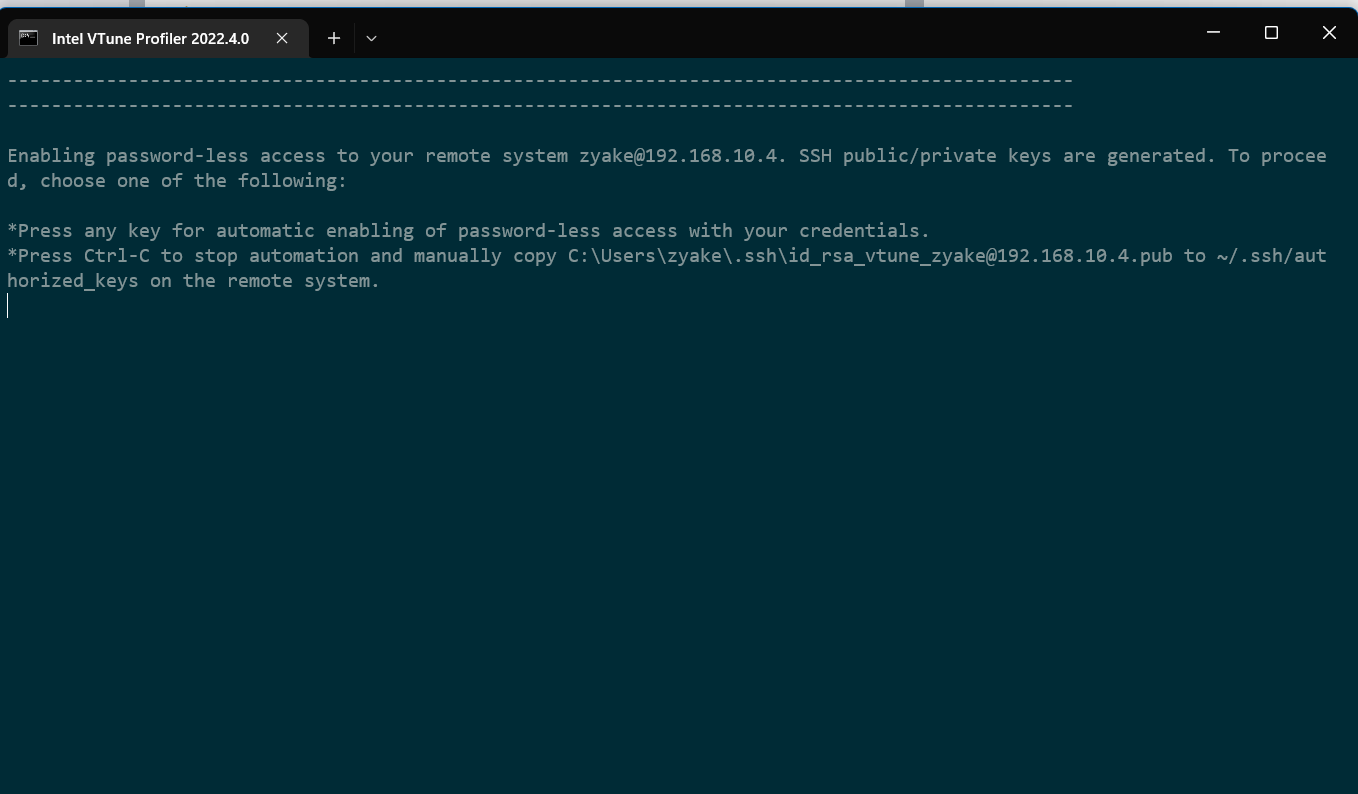The height and width of the screenshot is (794, 1358).
Task: Open the tab overflow chevron next to plus
Action: click(371, 38)
